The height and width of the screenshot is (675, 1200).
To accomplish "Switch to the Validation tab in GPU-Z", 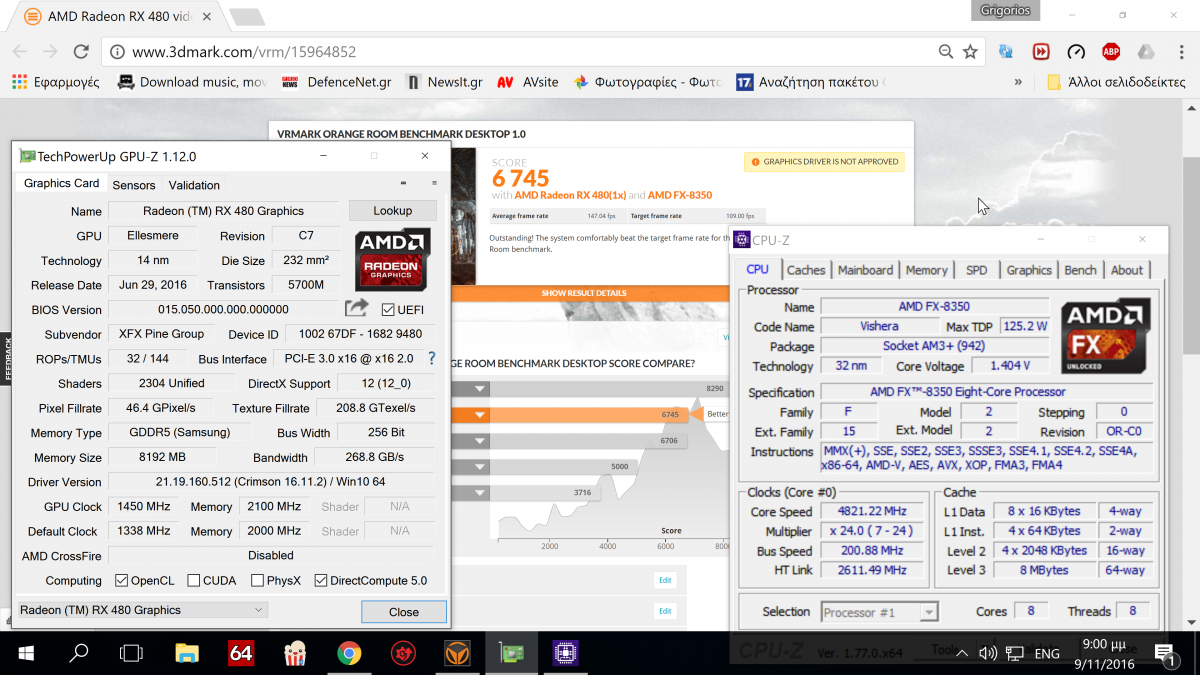I will [x=194, y=185].
